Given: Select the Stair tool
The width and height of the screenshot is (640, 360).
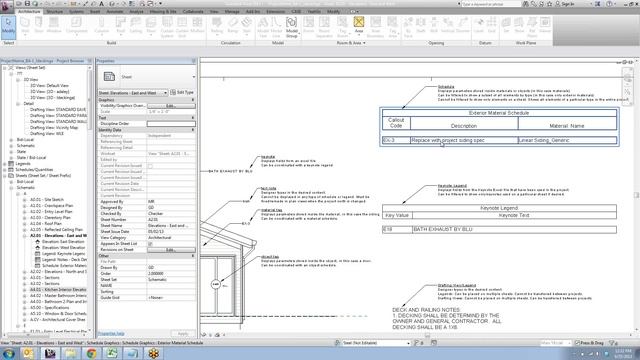Looking at the screenshot, I should coord(247,25).
